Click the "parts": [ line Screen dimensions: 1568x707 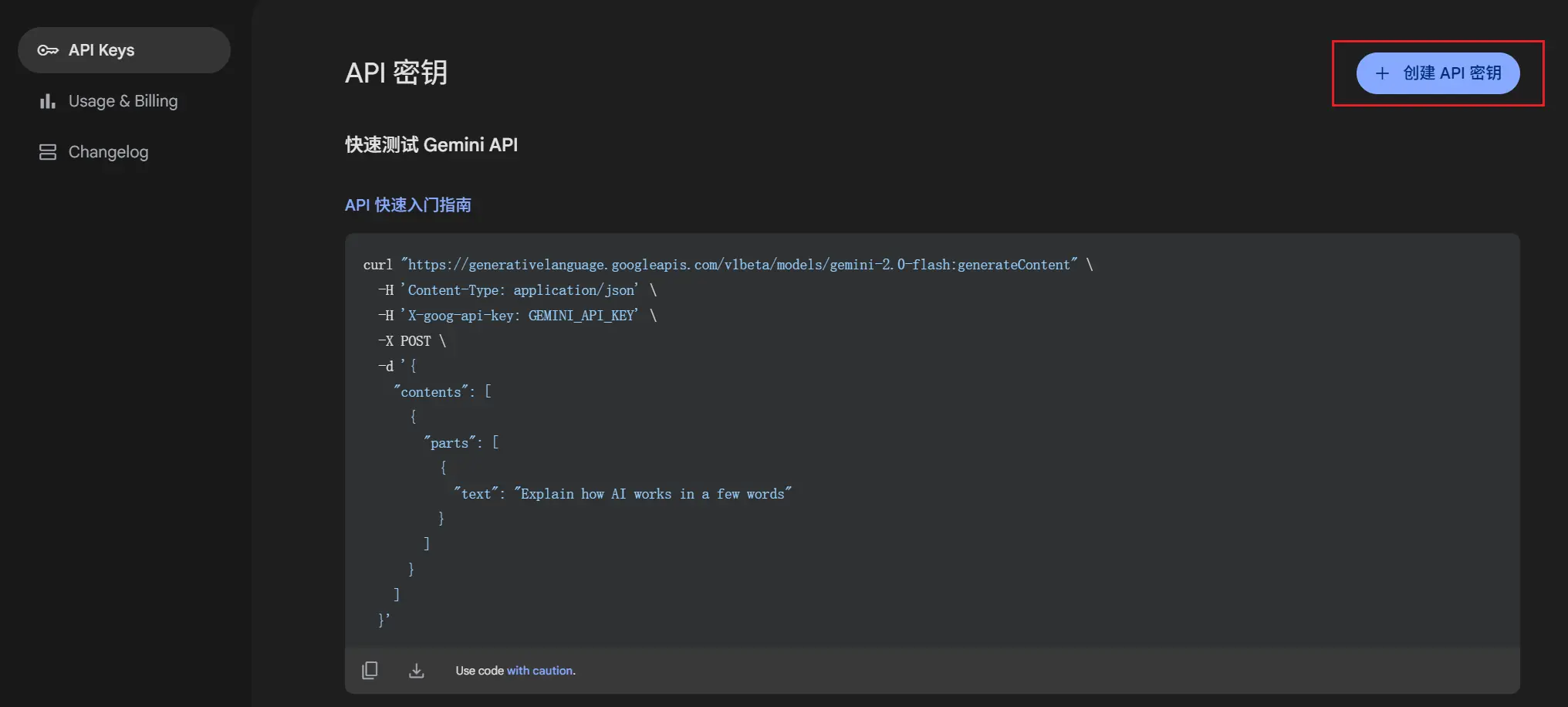click(461, 443)
